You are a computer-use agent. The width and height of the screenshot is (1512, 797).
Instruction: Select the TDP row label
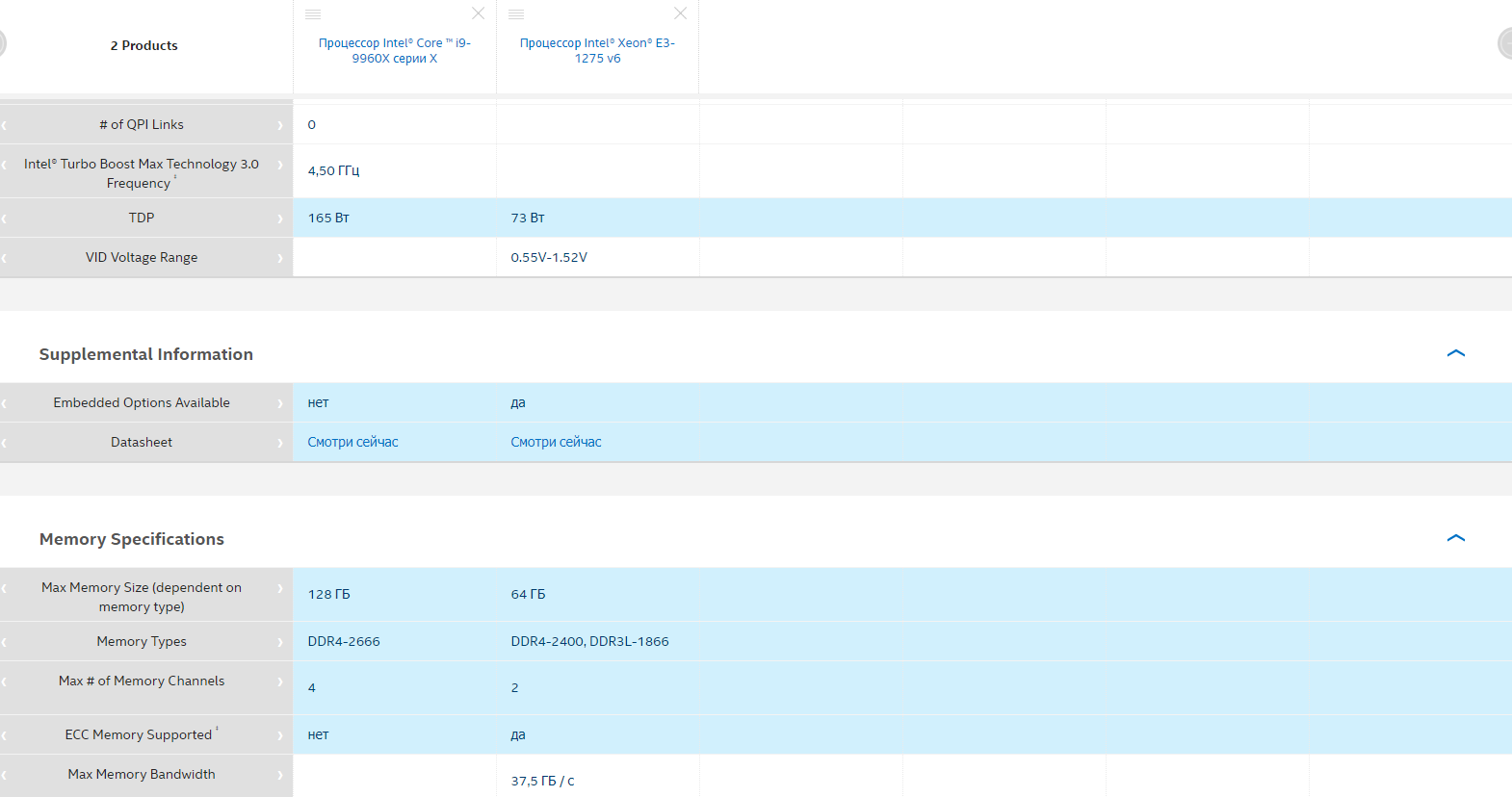(142, 218)
